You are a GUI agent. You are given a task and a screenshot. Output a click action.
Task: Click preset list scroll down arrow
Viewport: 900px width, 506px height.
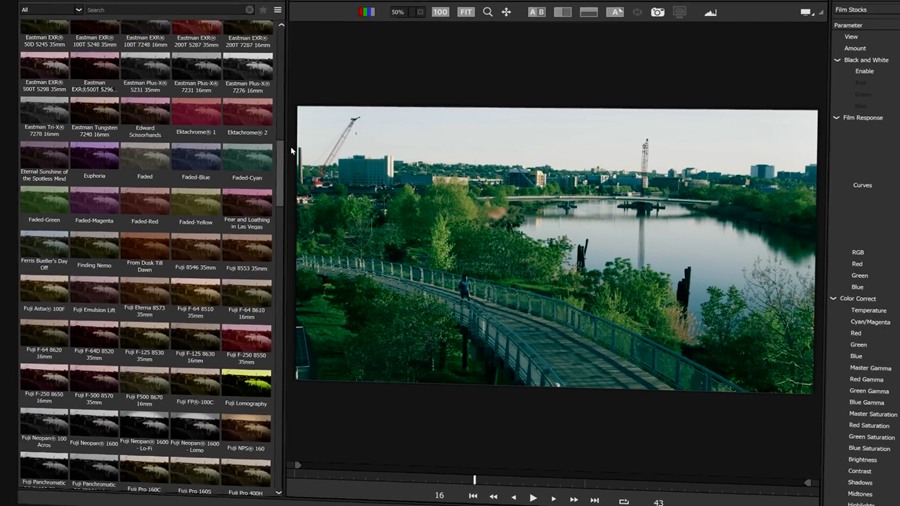(x=279, y=492)
